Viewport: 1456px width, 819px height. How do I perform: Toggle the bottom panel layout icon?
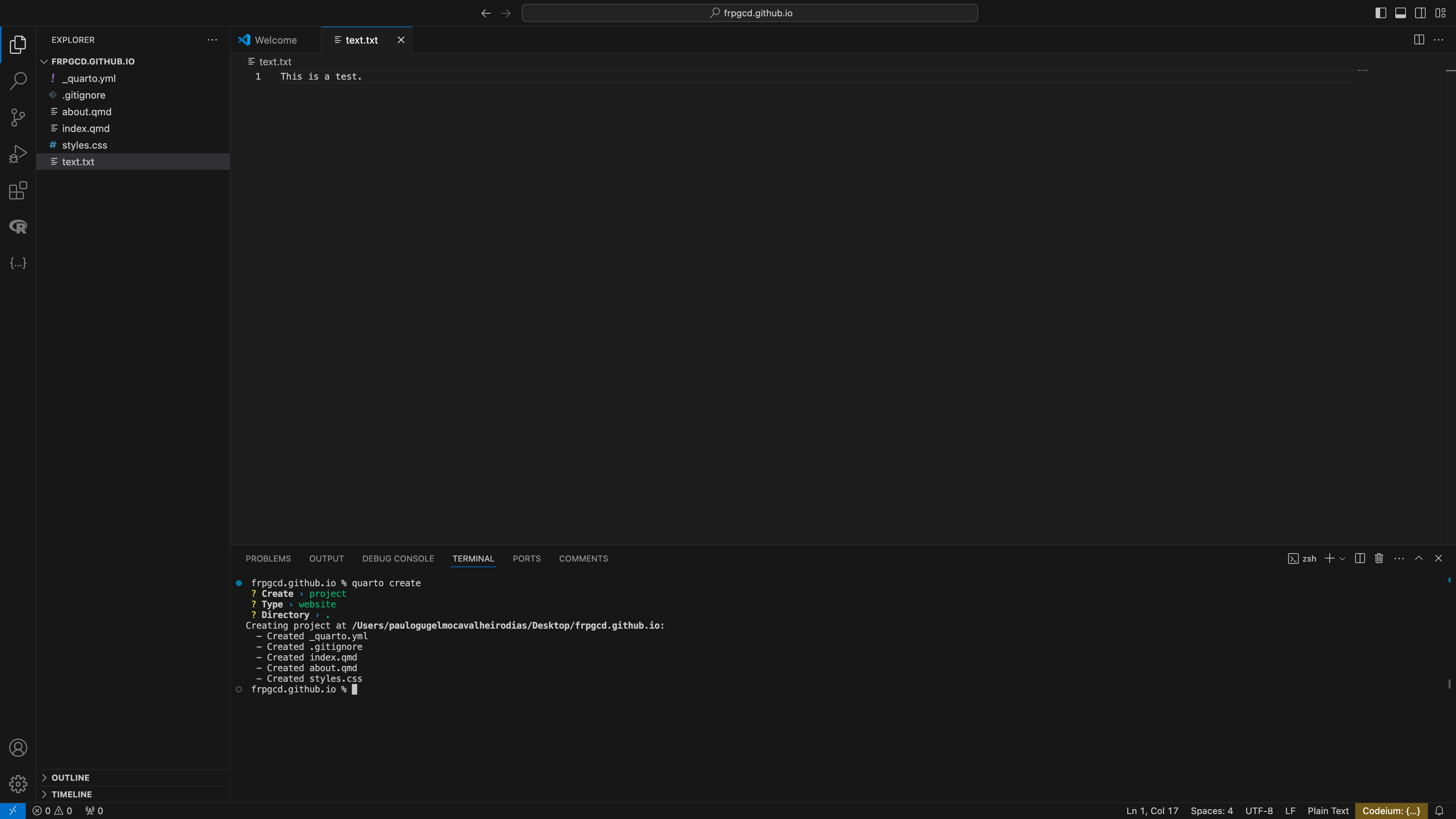1401,13
